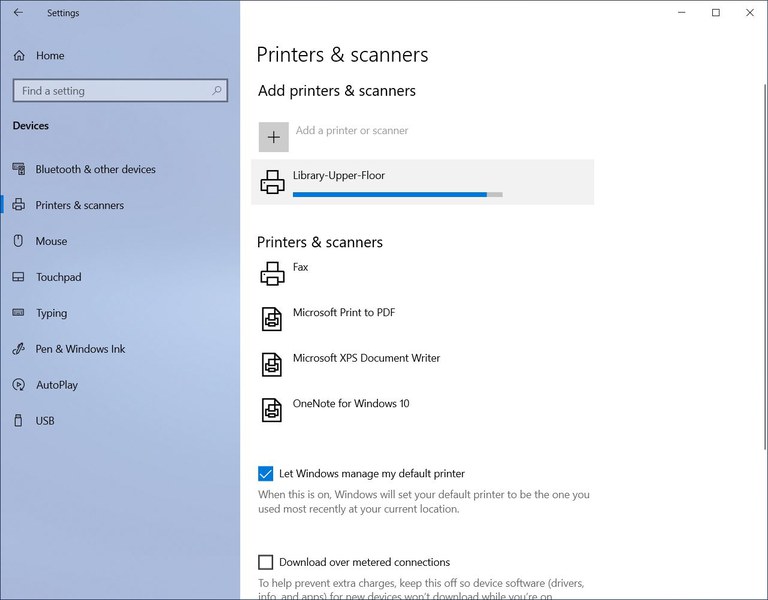The width and height of the screenshot is (768, 600).
Task: Click the Home house icon
Action: (x=19, y=55)
